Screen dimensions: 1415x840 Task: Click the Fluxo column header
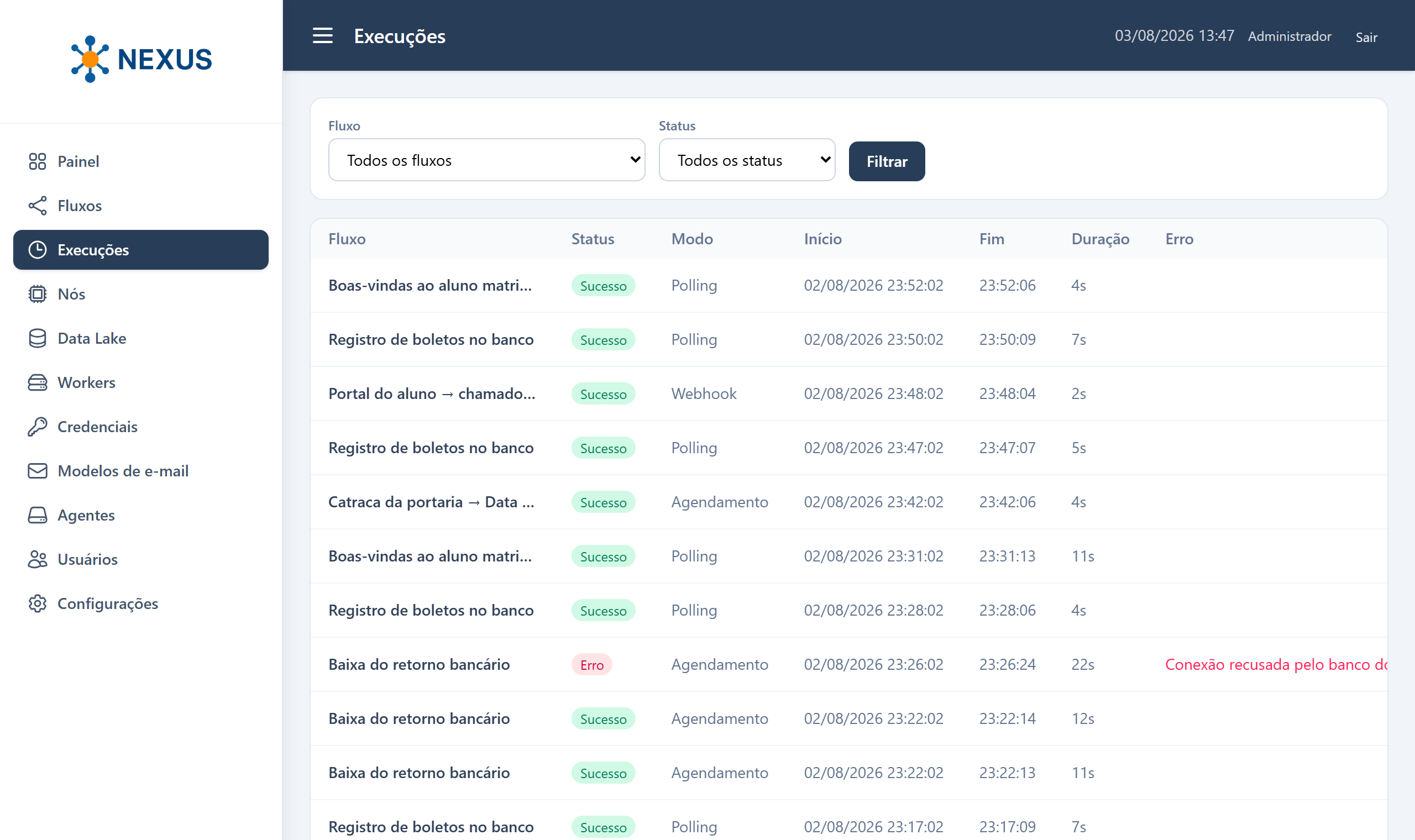click(347, 239)
